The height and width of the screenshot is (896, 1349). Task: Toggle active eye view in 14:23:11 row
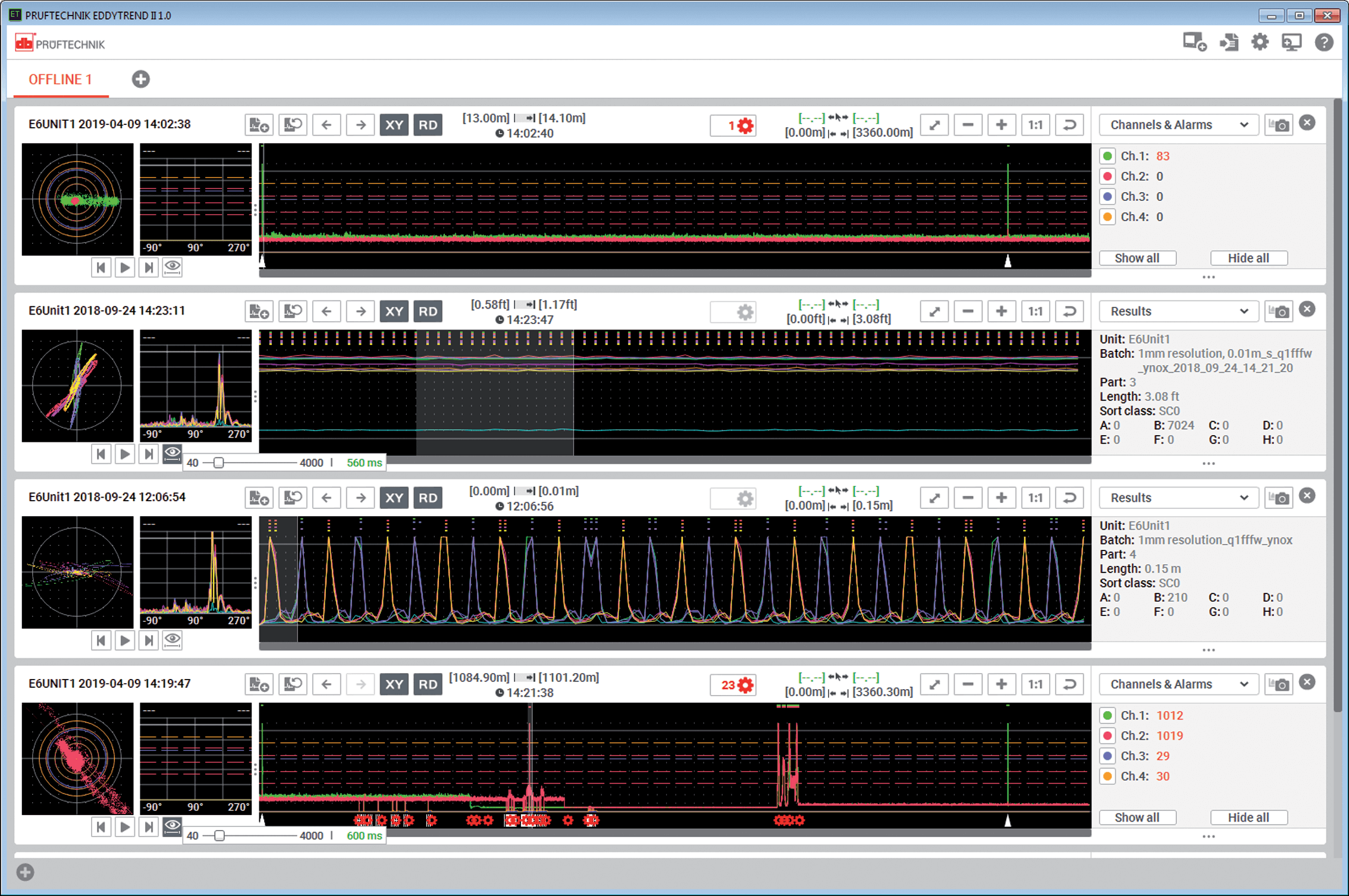tap(172, 454)
